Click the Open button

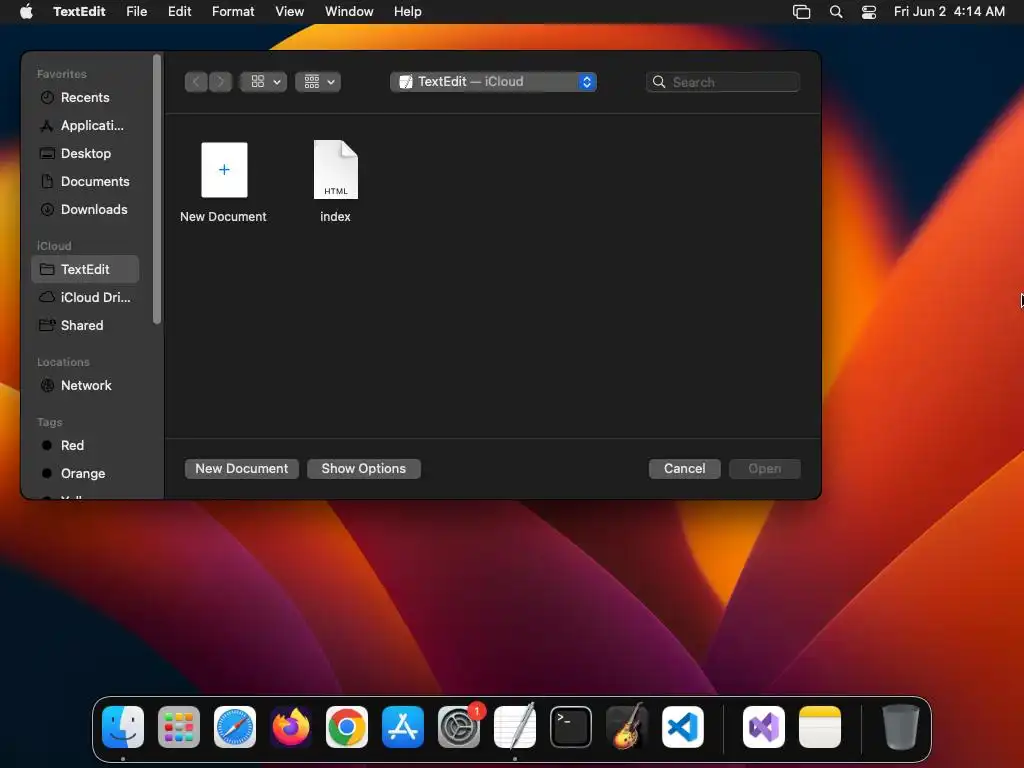(x=765, y=468)
